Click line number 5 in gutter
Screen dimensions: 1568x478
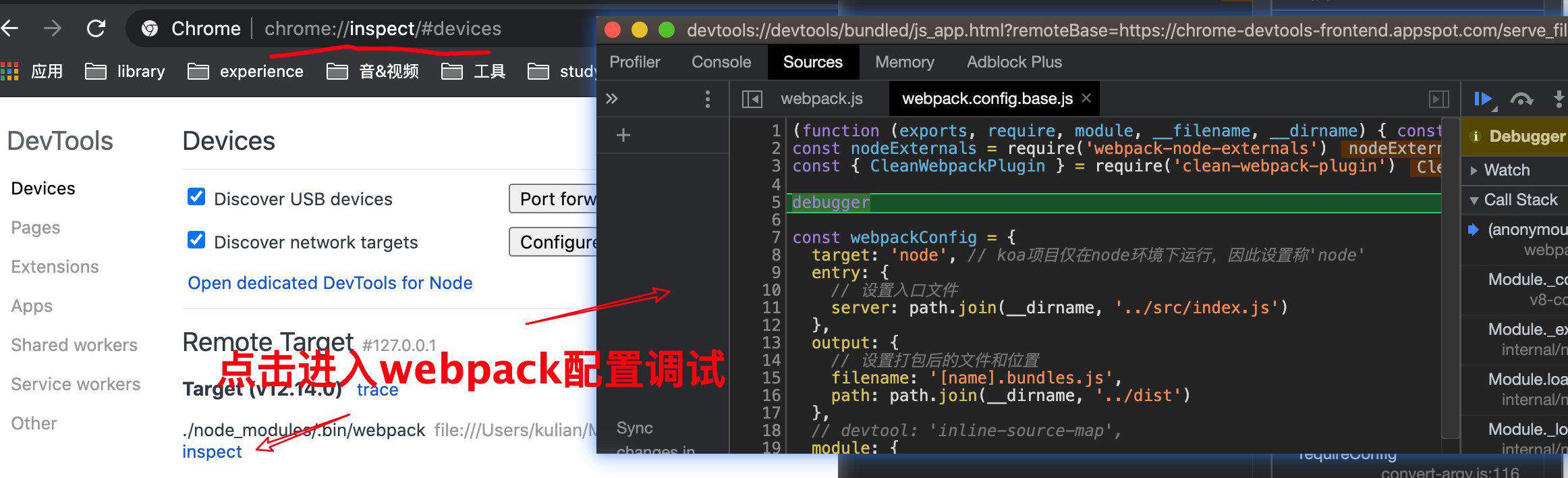[776, 202]
